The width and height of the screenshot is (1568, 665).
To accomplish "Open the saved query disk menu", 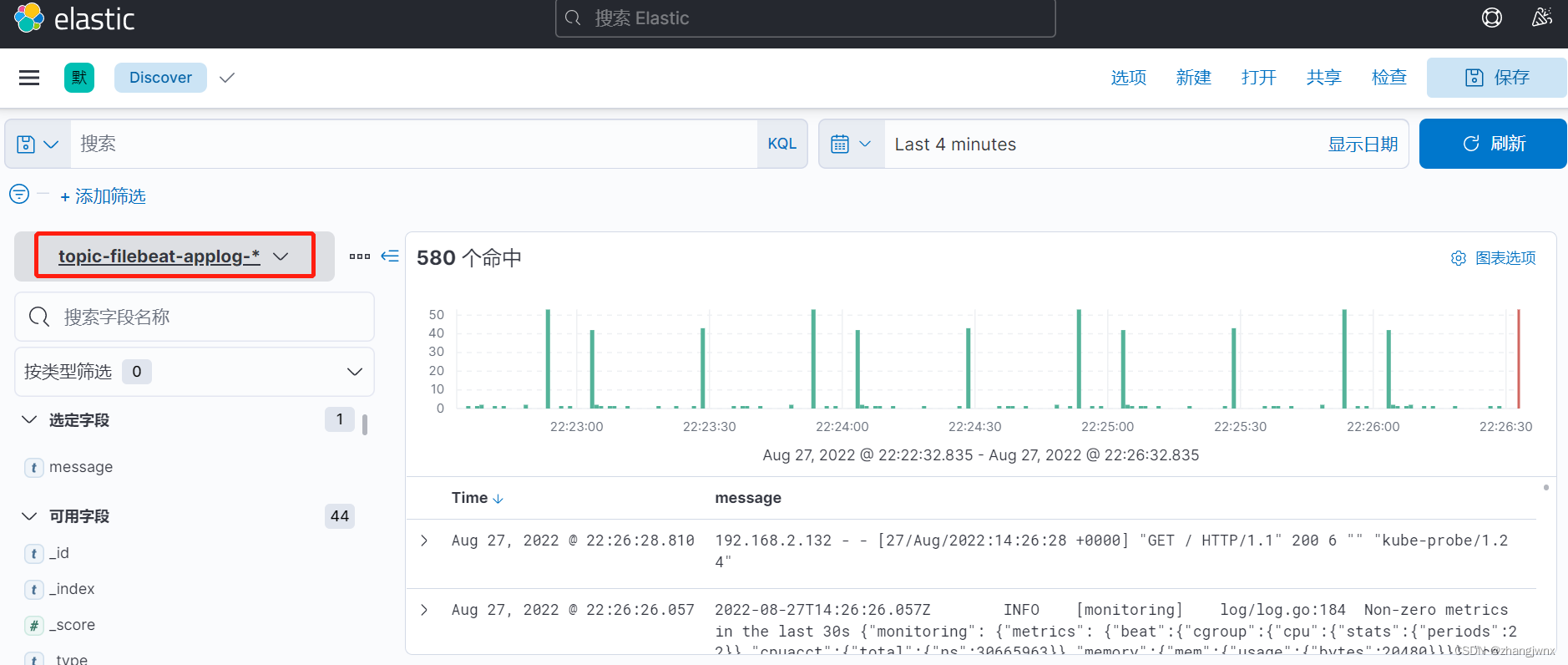I will tap(38, 145).
